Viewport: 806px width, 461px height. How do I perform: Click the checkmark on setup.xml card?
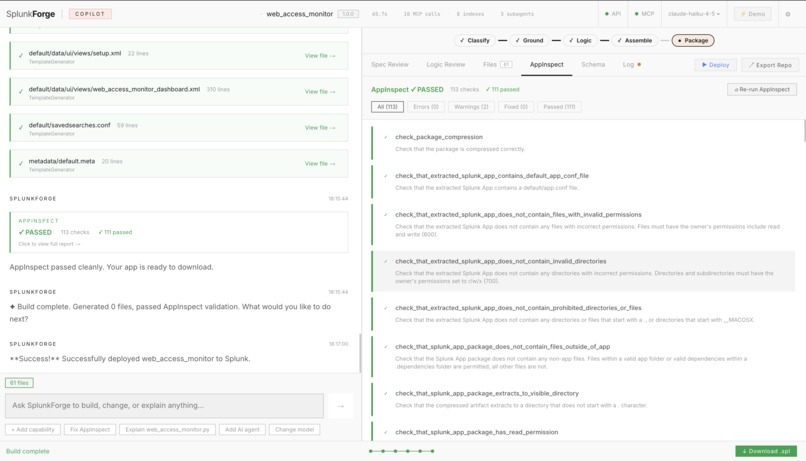21,56
